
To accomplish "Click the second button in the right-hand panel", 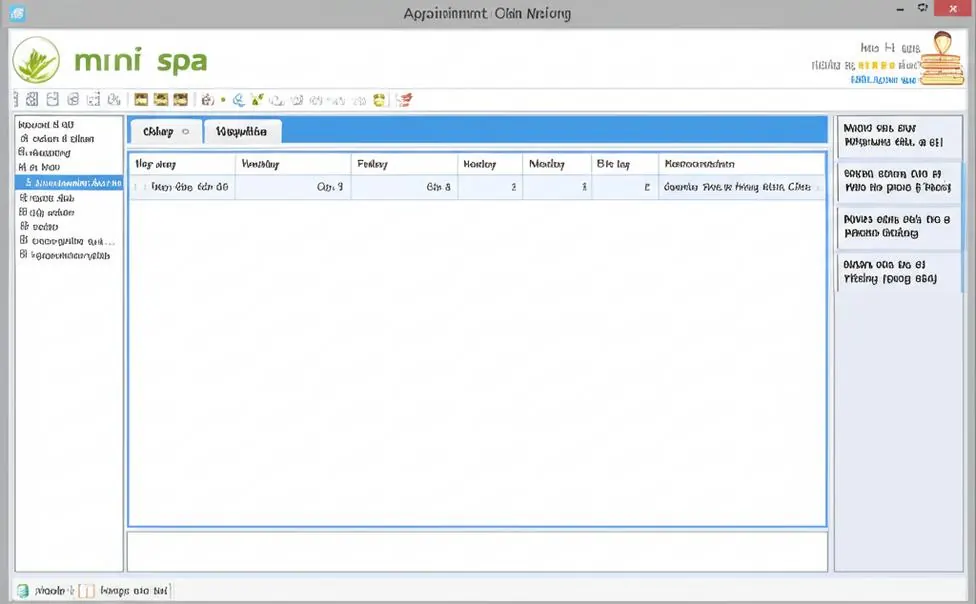I will point(898,181).
